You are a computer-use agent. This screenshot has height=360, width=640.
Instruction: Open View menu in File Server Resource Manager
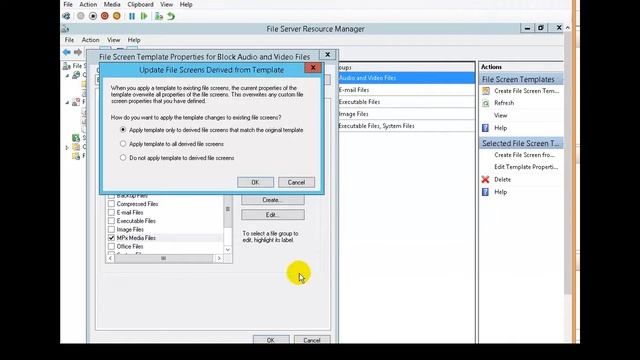113,40
